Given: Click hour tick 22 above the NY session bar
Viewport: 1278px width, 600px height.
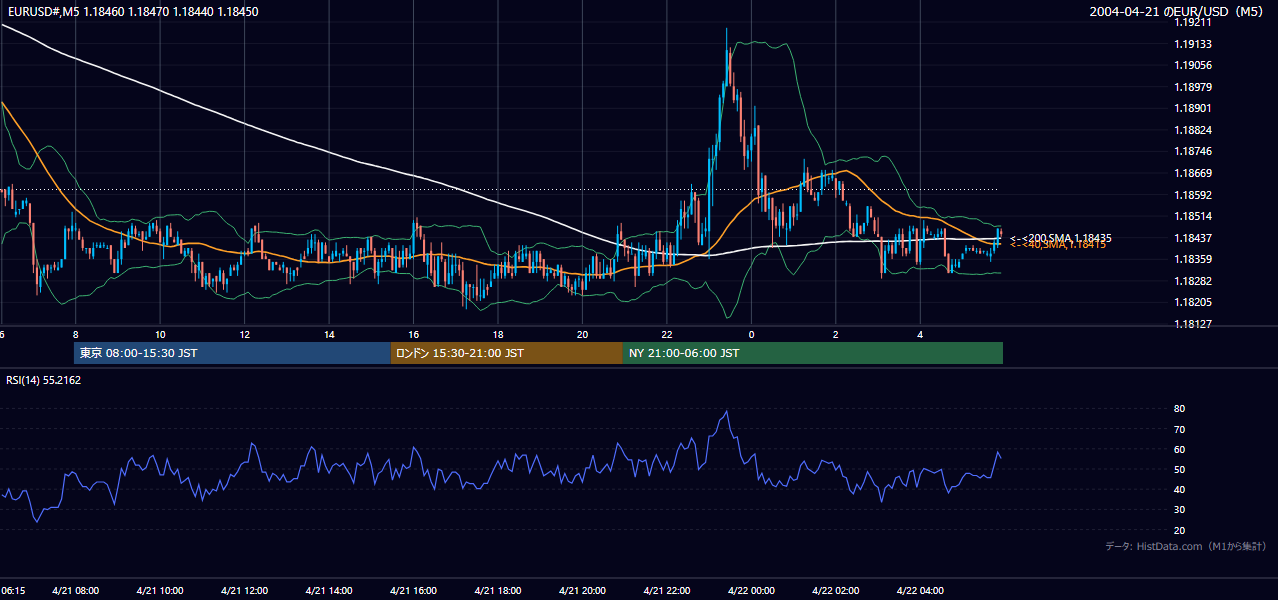Looking at the screenshot, I should coord(667,334).
